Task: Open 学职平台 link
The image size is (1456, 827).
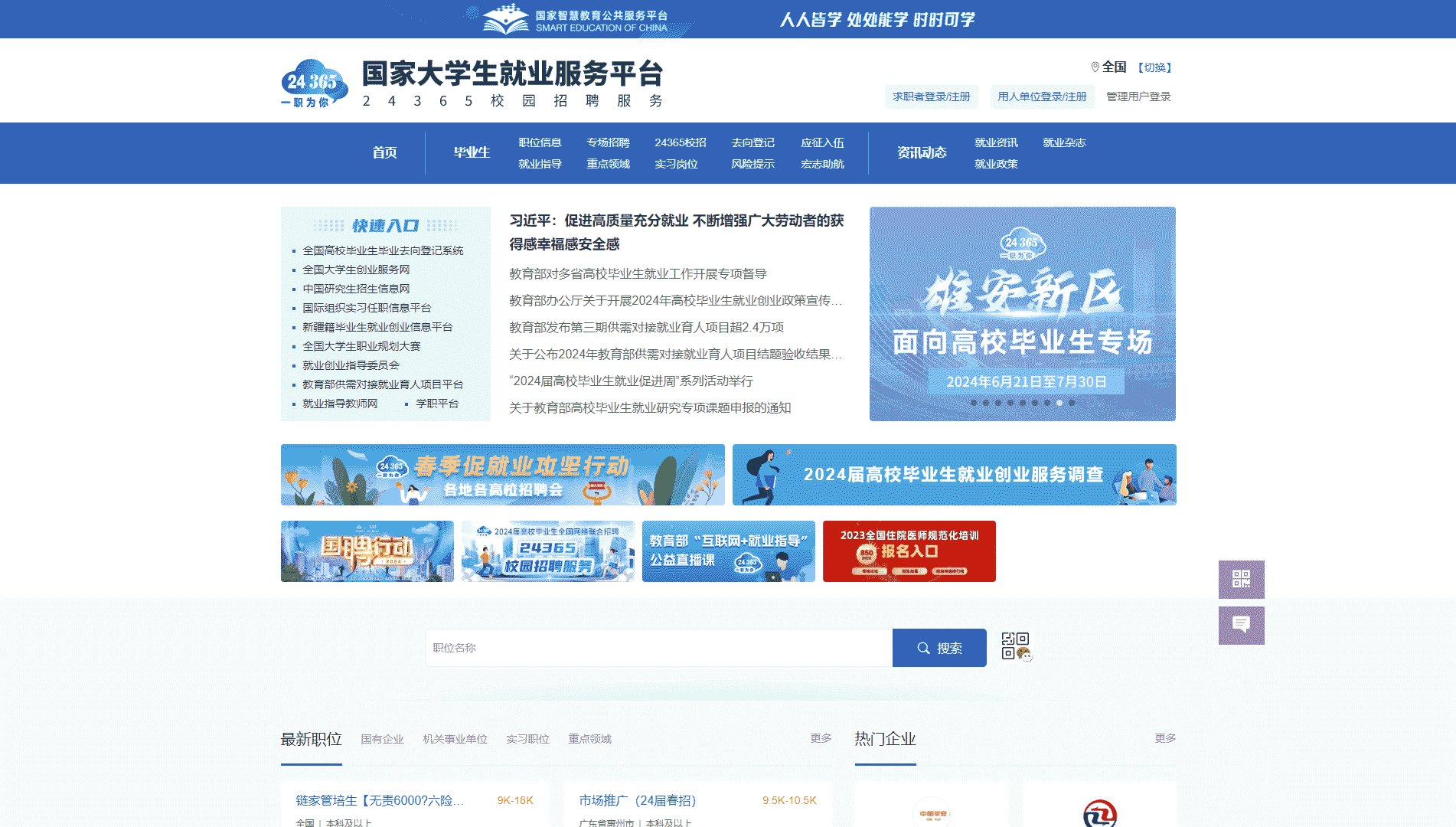Action: point(437,404)
